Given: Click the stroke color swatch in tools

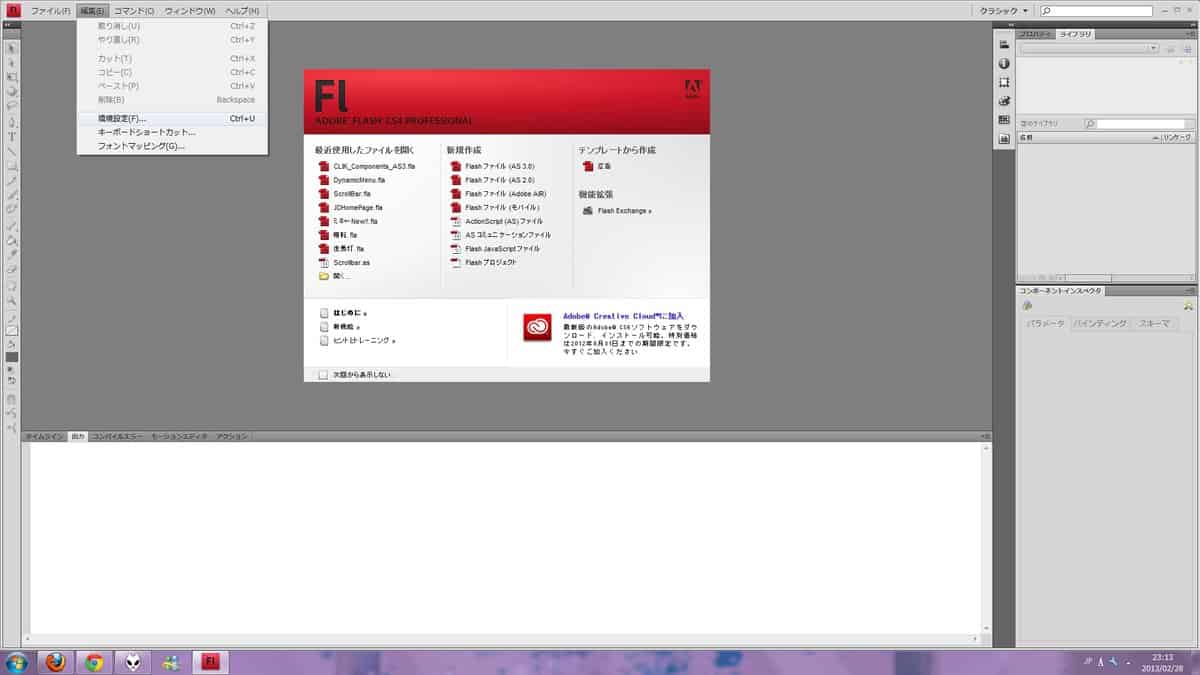Looking at the screenshot, I should 12,330.
